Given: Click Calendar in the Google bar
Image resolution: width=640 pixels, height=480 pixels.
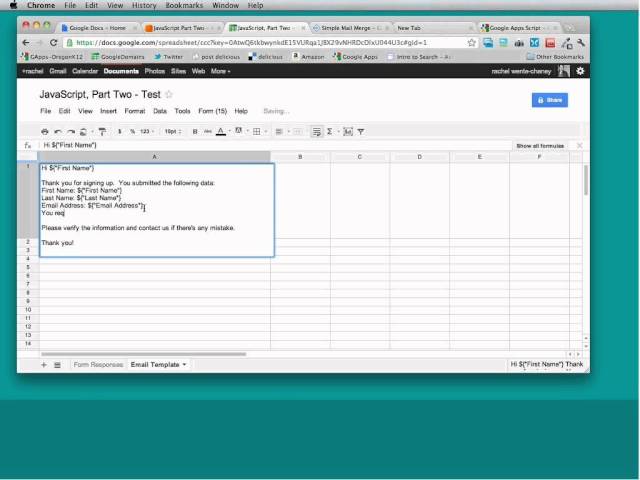Looking at the screenshot, I should click(x=85, y=71).
